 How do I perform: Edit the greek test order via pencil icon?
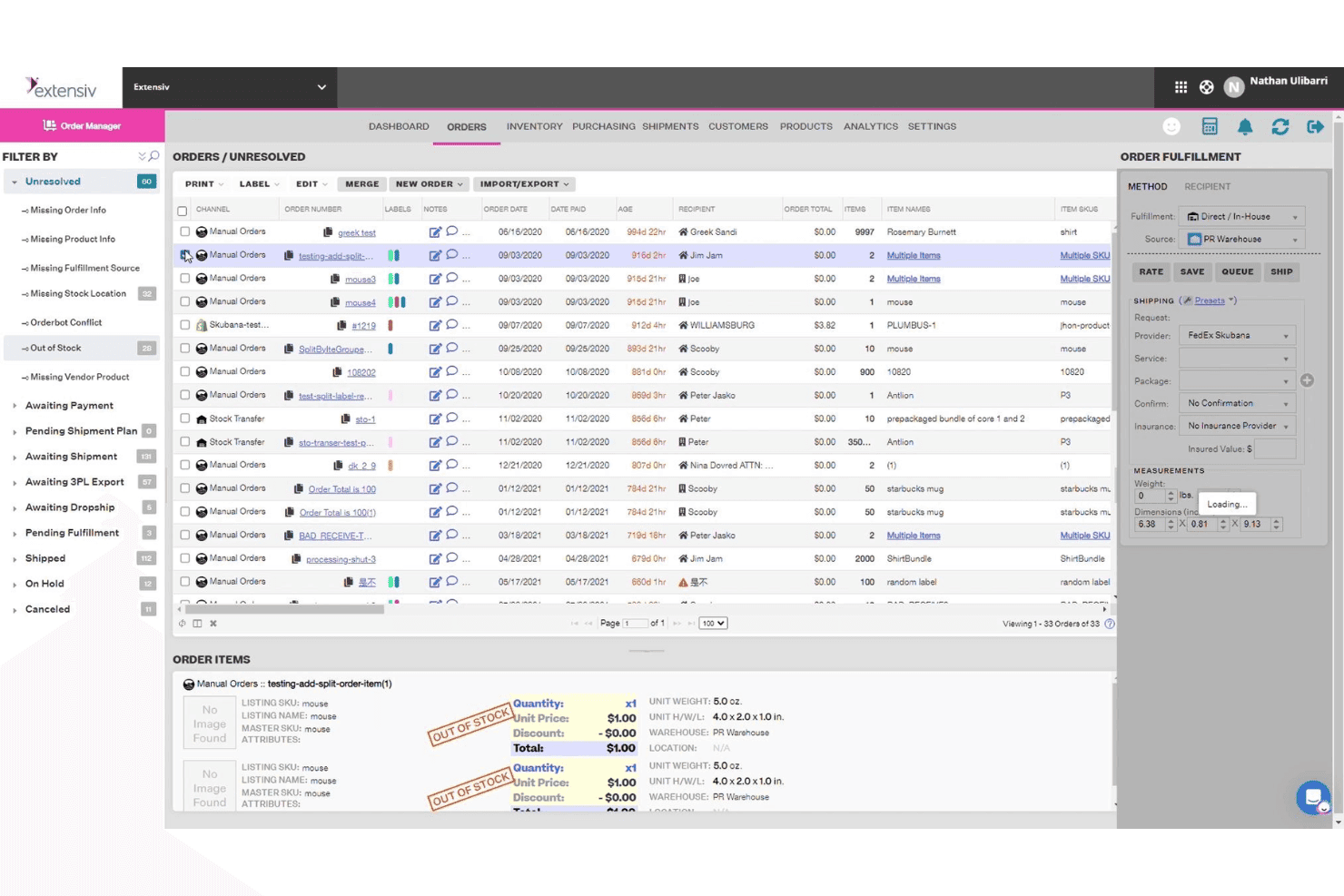pyautogui.click(x=435, y=232)
